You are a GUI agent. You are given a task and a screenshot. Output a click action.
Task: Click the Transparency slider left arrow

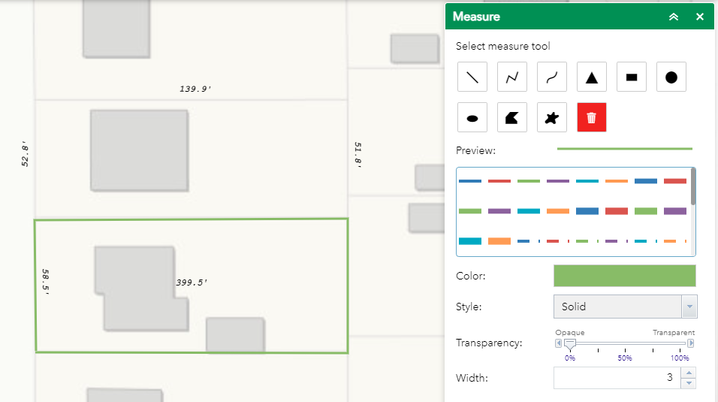(x=558, y=343)
